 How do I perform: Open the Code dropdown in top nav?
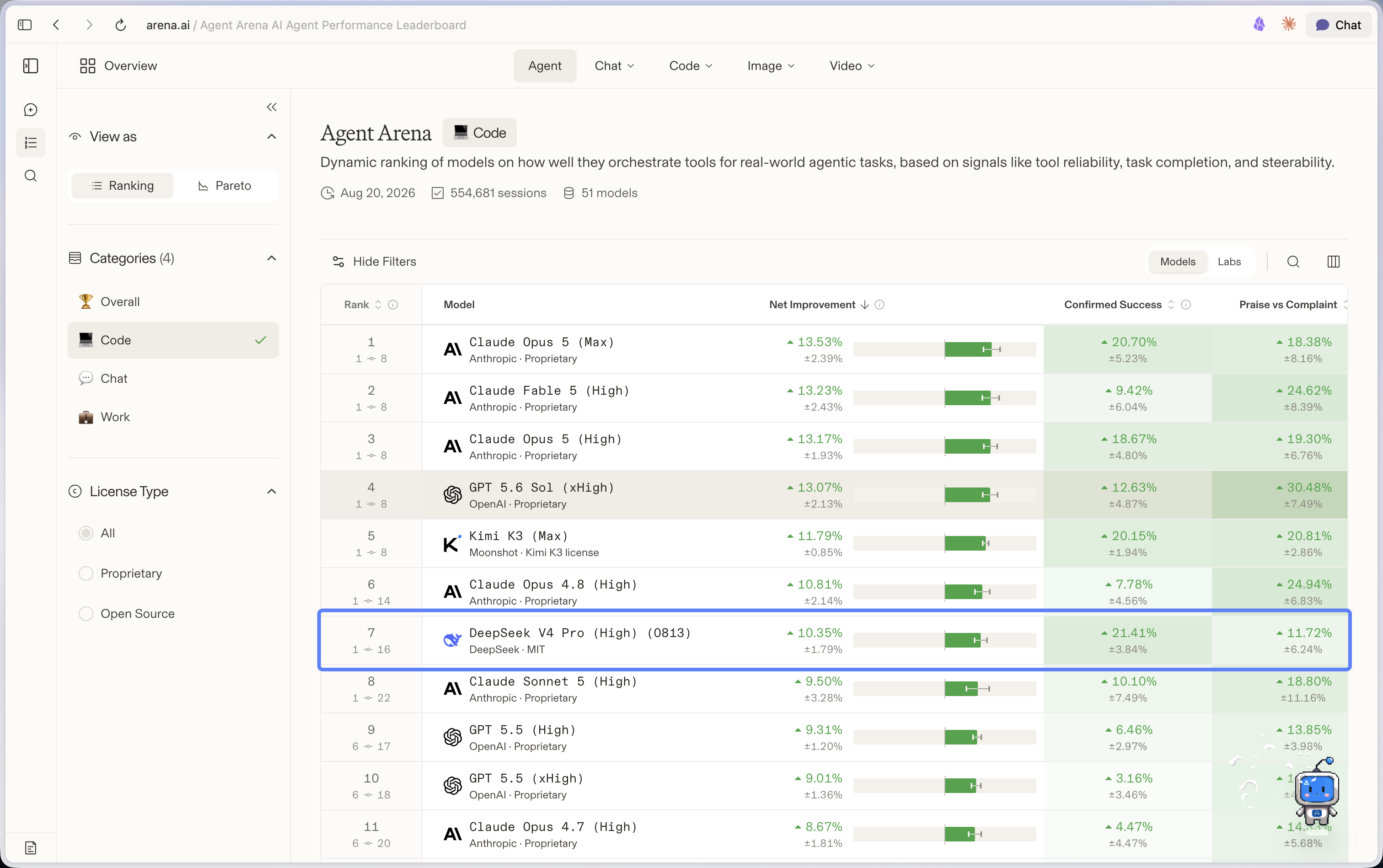[x=691, y=66]
